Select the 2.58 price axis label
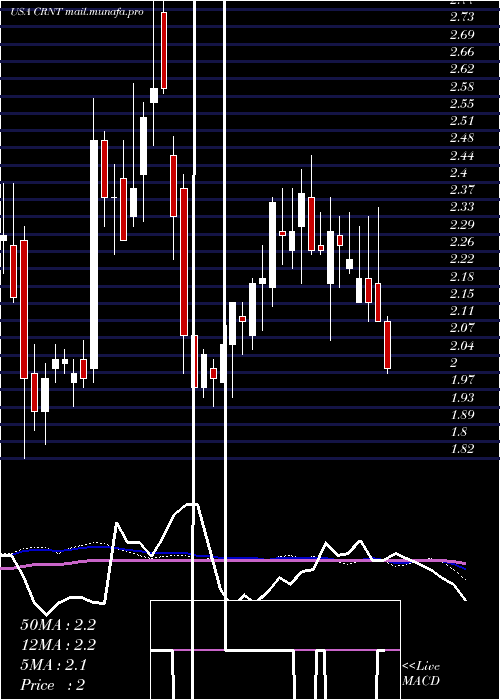 (x=462, y=86)
